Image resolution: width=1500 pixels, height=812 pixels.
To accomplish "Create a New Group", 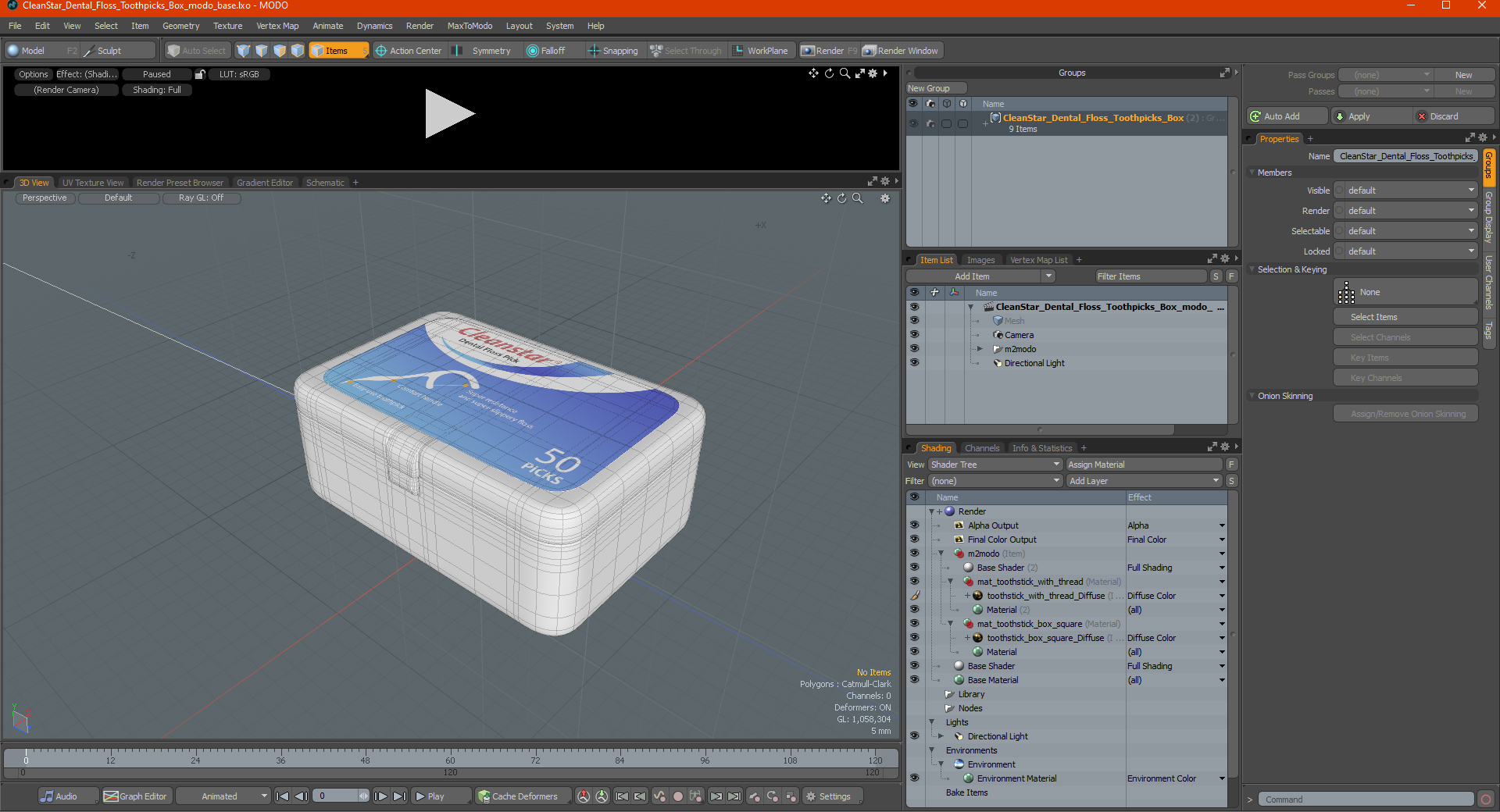I will (936, 88).
